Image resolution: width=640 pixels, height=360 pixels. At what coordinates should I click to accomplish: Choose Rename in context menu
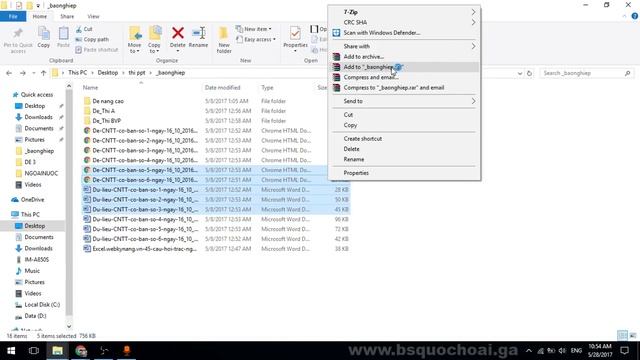tap(404, 159)
